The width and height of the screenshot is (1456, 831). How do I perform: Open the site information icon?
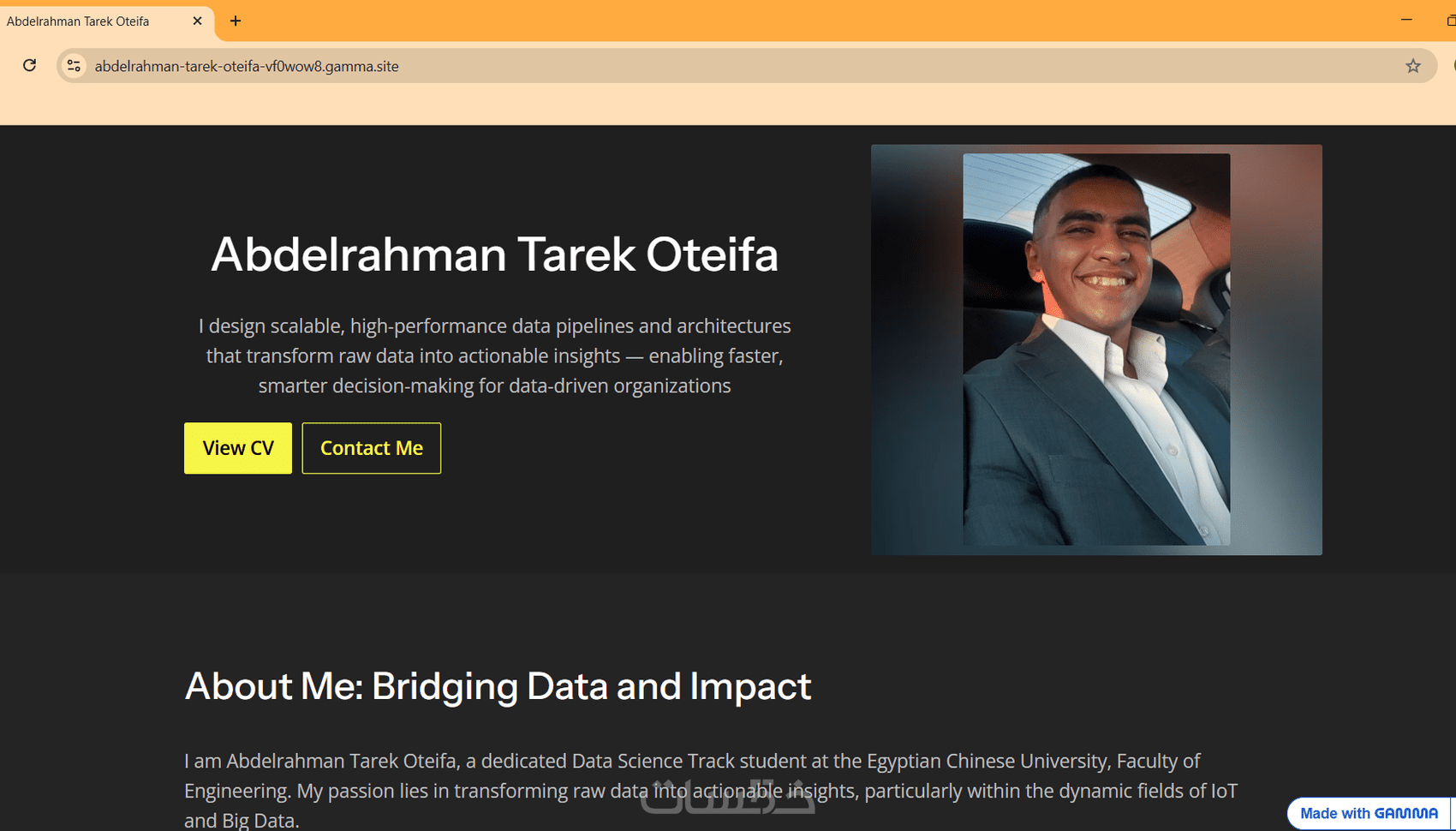[75, 66]
